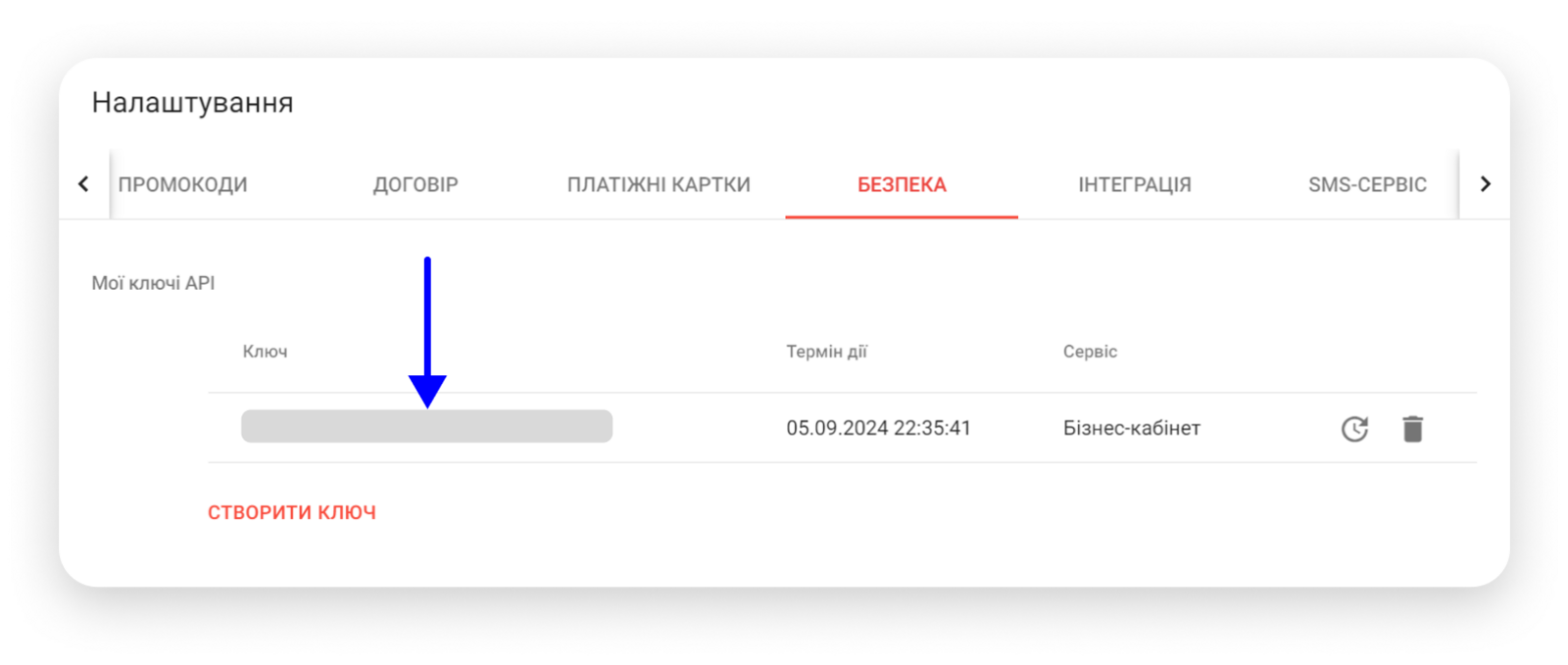
Task: Open the SMS-СЕРВІС tab
Action: (1367, 185)
